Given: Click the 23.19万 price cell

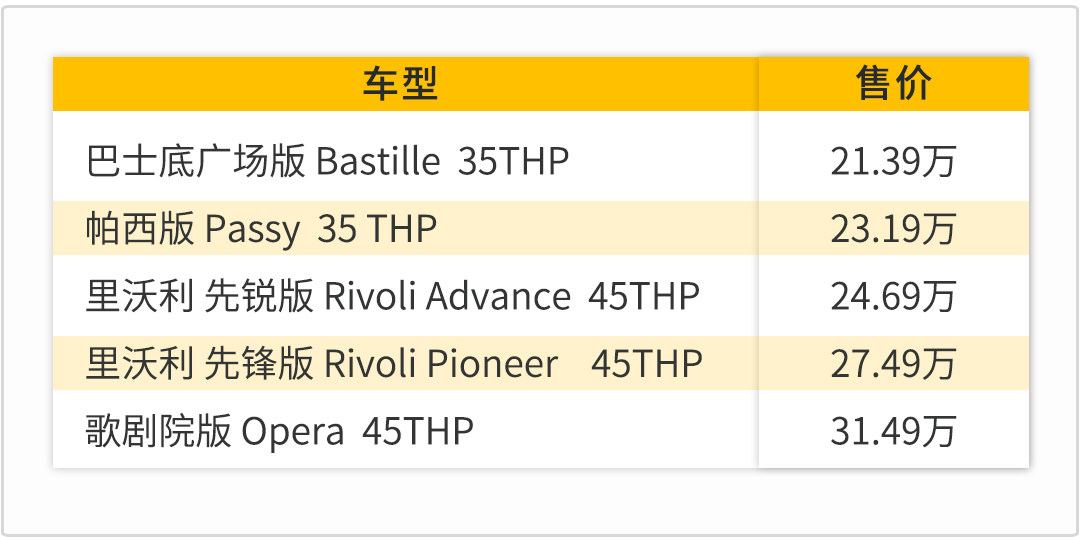Looking at the screenshot, I should click(893, 229).
